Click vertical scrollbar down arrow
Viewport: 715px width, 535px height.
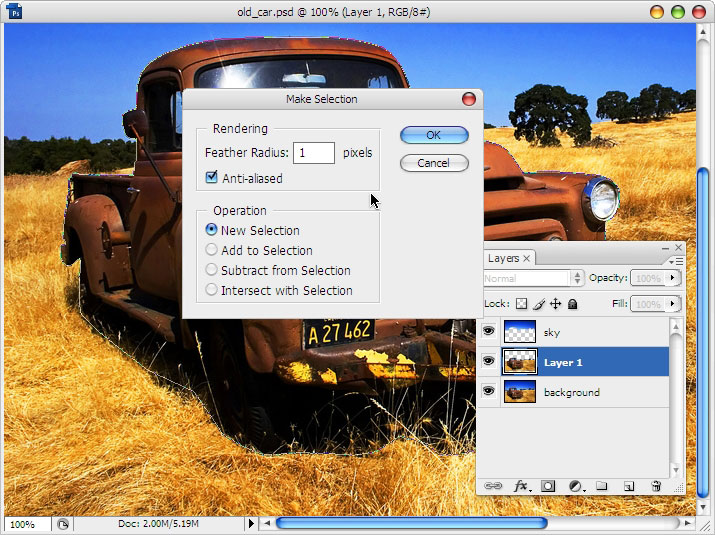pyautogui.click(x=703, y=507)
